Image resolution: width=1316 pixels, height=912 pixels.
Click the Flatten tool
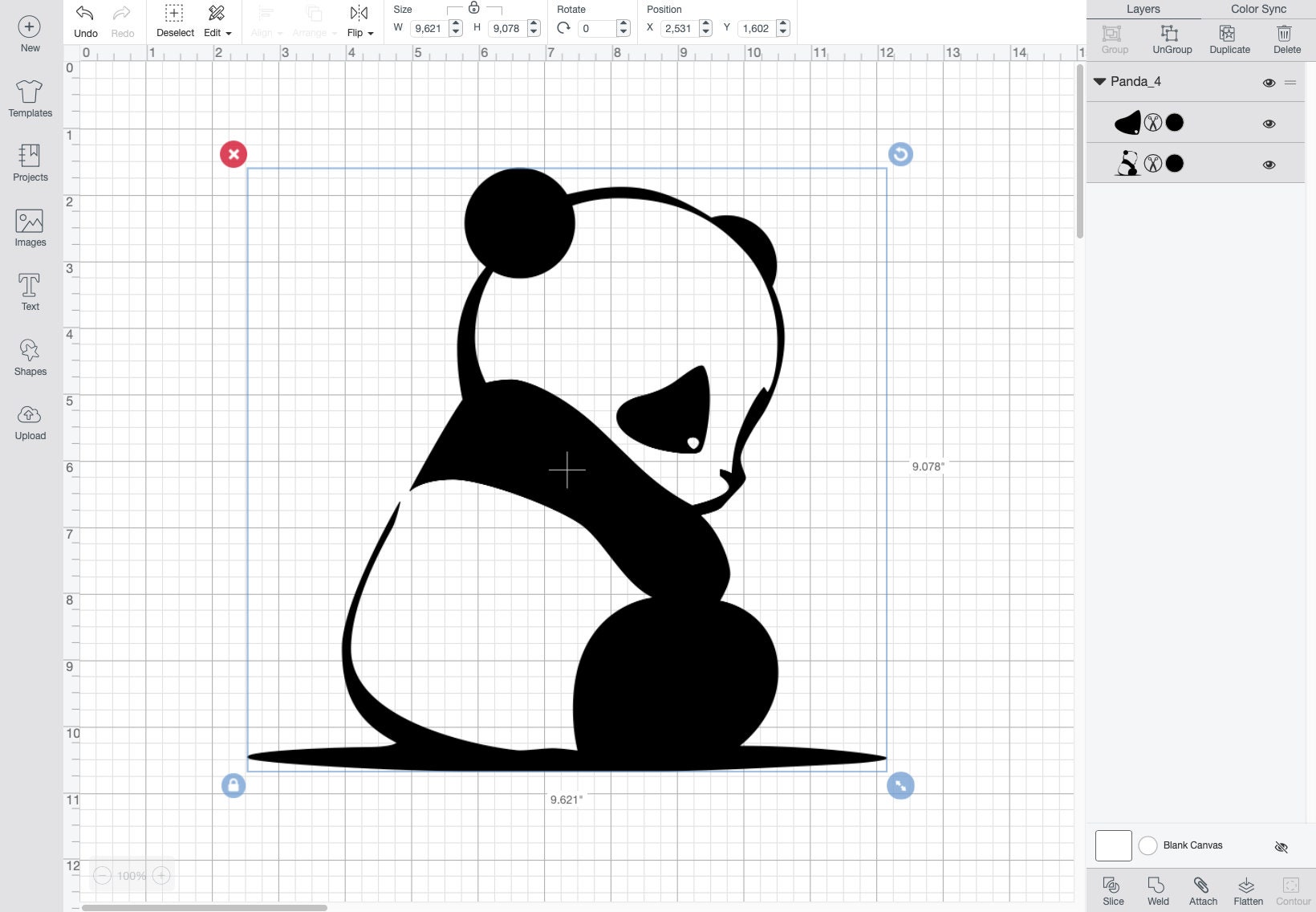pyautogui.click(x=1248, y=890)
